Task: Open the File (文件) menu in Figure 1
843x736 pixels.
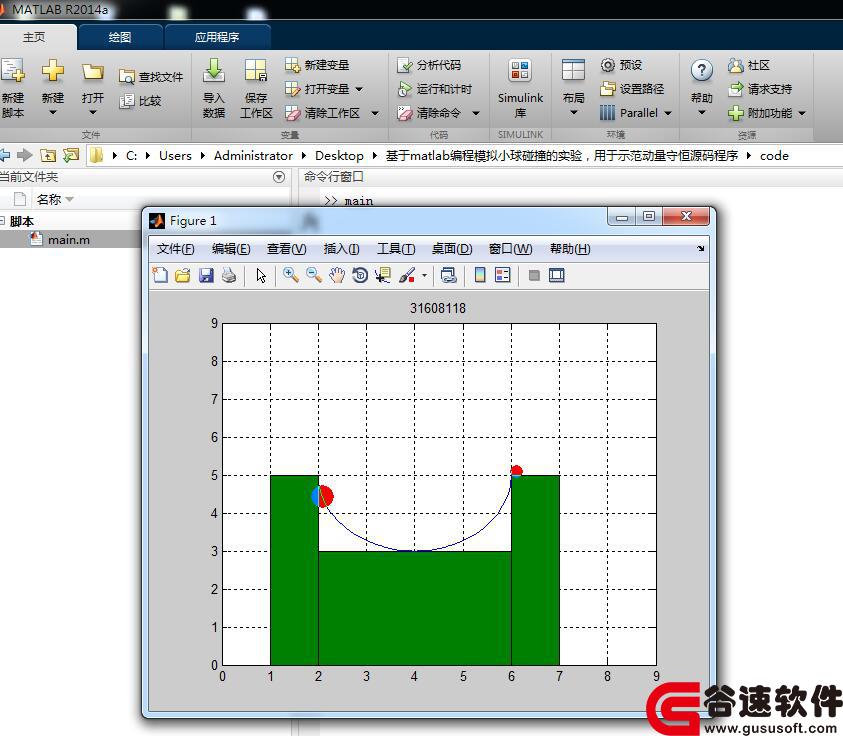Action: [x=175, y=249]
